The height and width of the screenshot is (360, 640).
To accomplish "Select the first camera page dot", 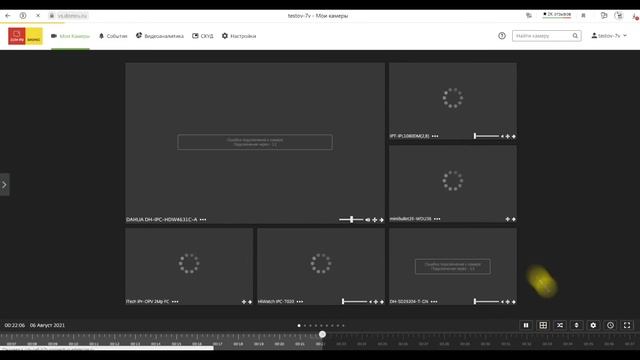I will point(299,326).
